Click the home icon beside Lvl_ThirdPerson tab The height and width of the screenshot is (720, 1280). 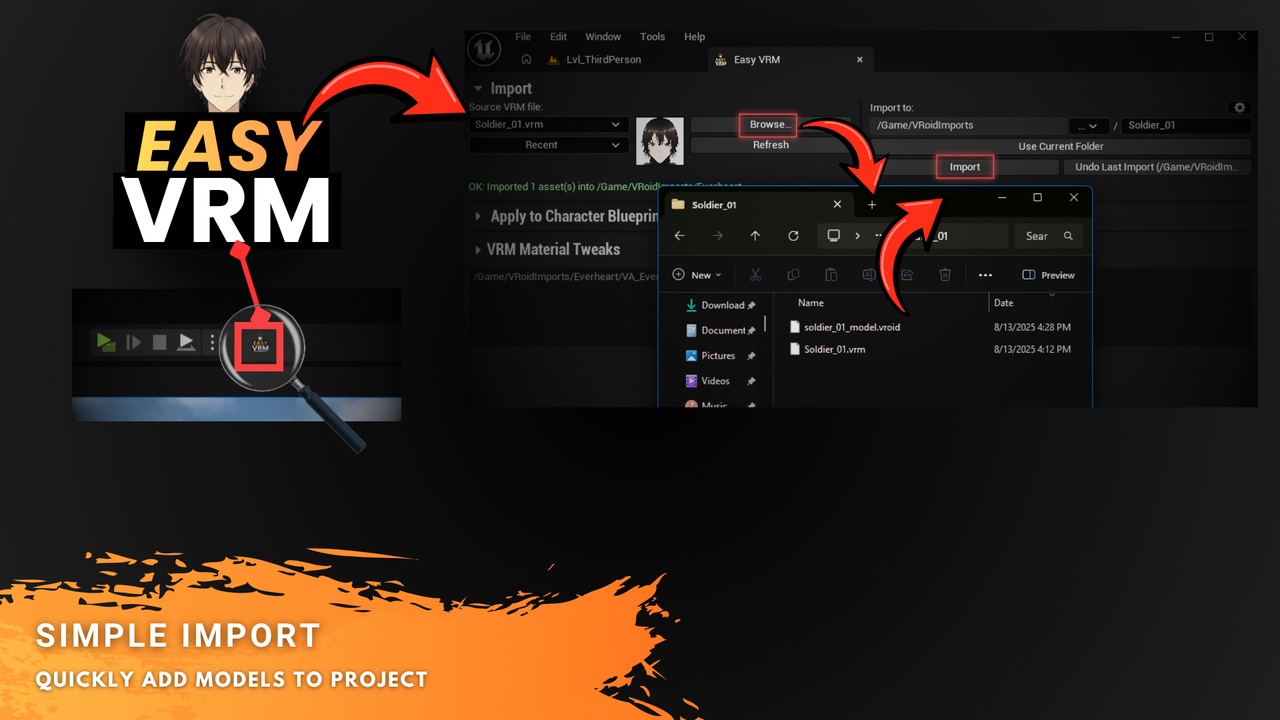[527, 60]
